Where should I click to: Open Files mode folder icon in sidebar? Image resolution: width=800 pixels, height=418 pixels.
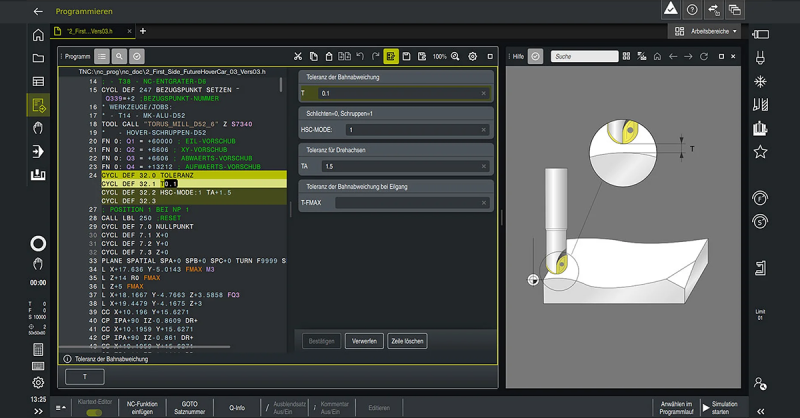pos(38,58)
